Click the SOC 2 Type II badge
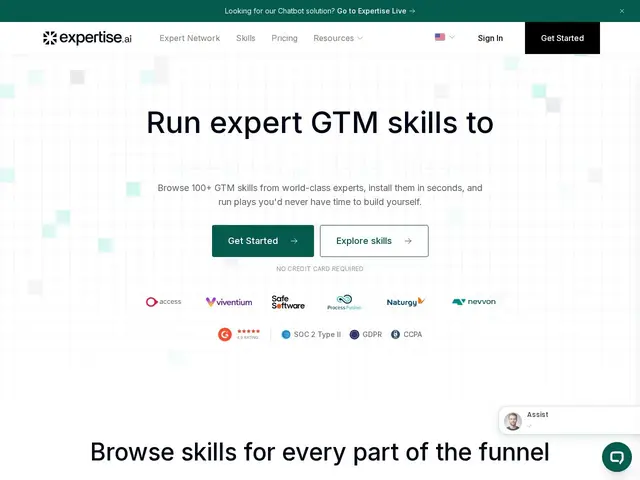Image resolution: width=640 pixels, height=480 pixels. pyautogui.click(x=311, y=334)
